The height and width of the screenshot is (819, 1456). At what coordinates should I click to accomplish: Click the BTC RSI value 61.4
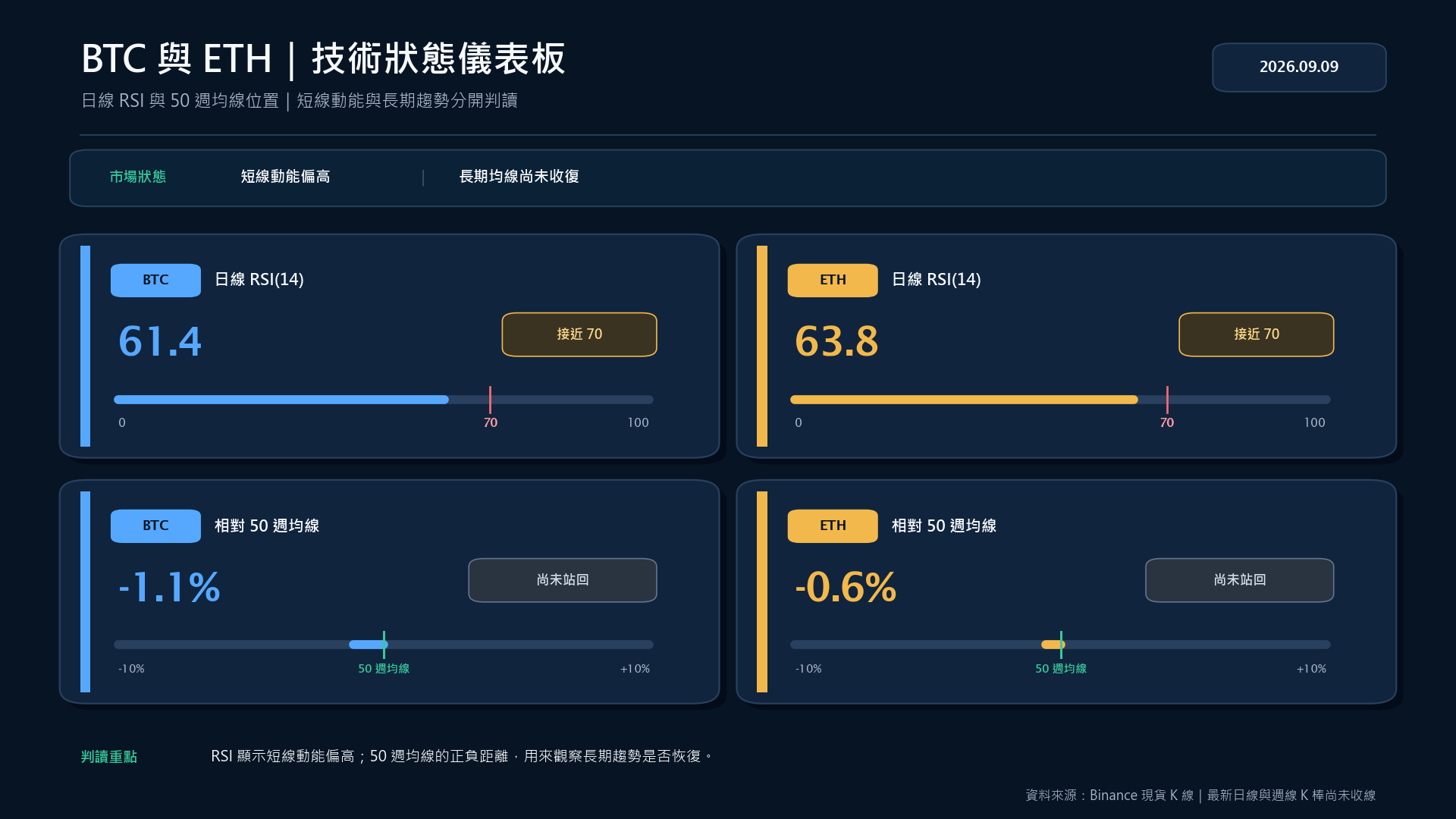160,341
